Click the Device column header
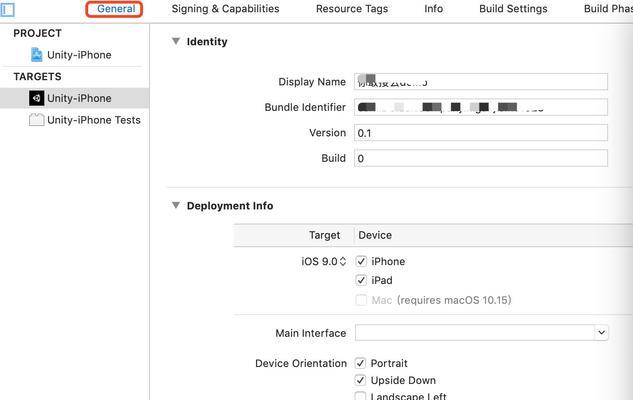The image size is (633, 400). point(375,235)
